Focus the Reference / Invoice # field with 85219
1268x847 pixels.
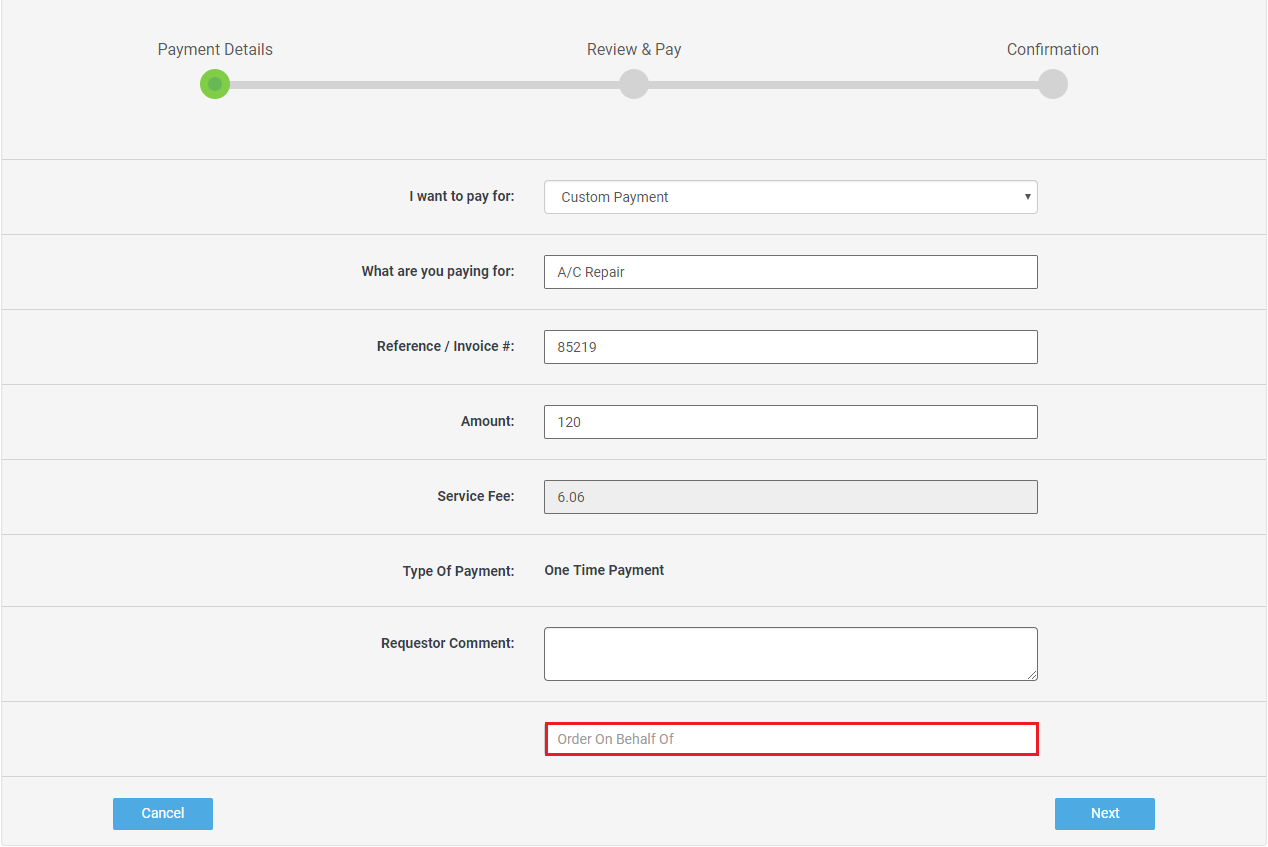[790, 347]
